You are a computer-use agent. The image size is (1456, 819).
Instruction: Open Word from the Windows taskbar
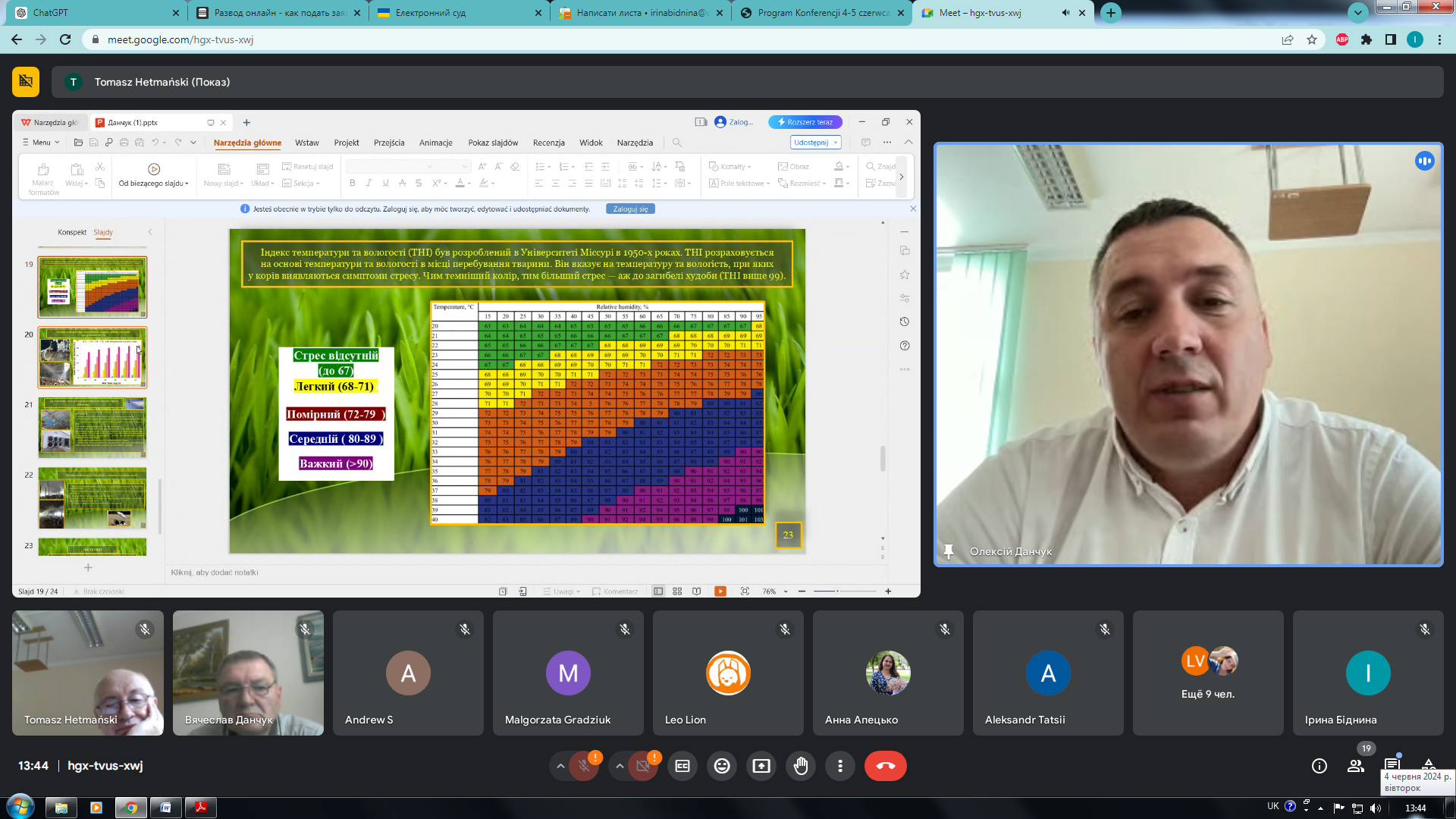(x=165, y=808)
